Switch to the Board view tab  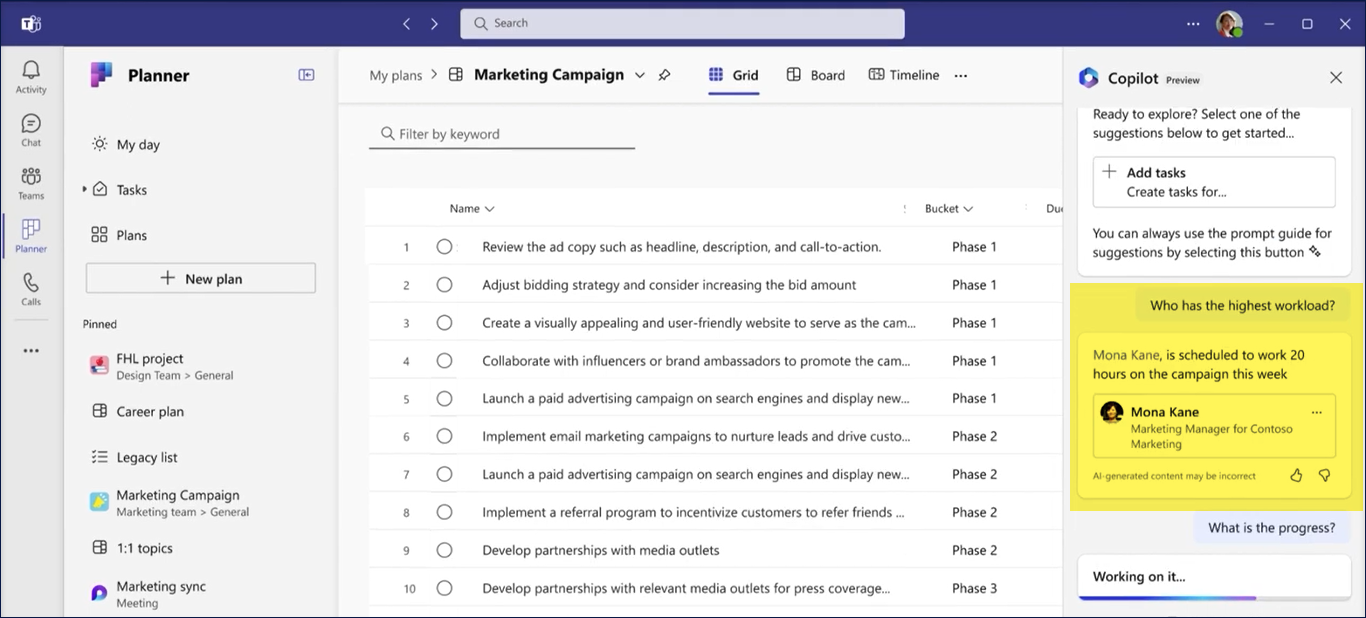tap(816, 75)
